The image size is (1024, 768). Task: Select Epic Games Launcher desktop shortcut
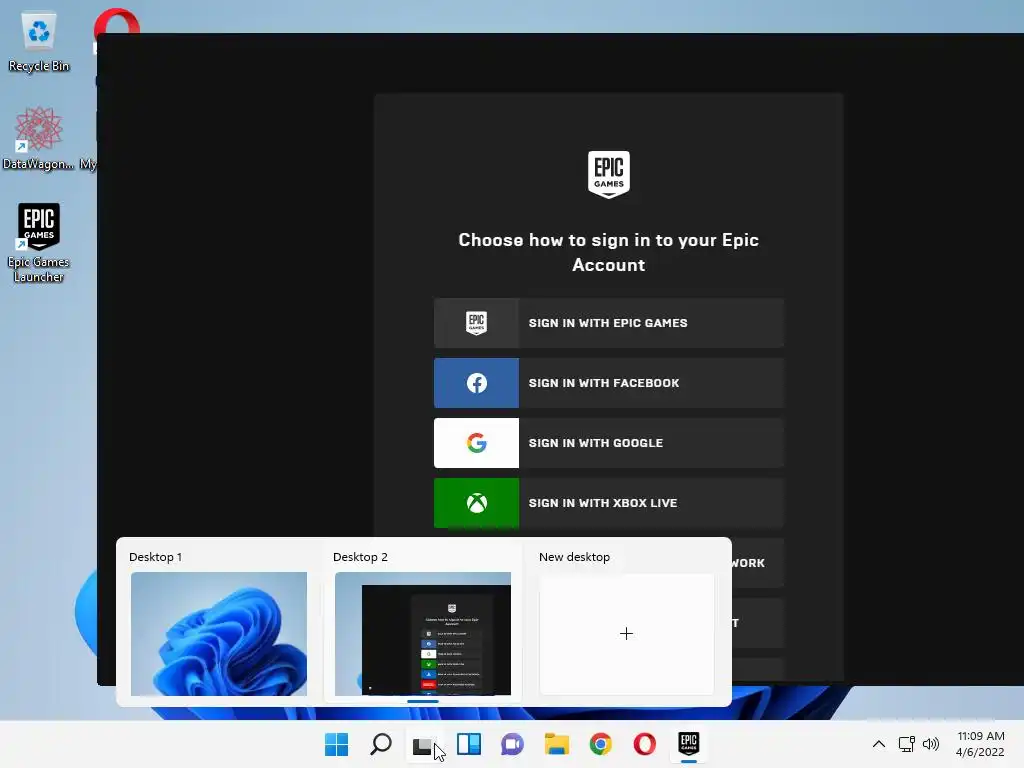coord(39,243)
